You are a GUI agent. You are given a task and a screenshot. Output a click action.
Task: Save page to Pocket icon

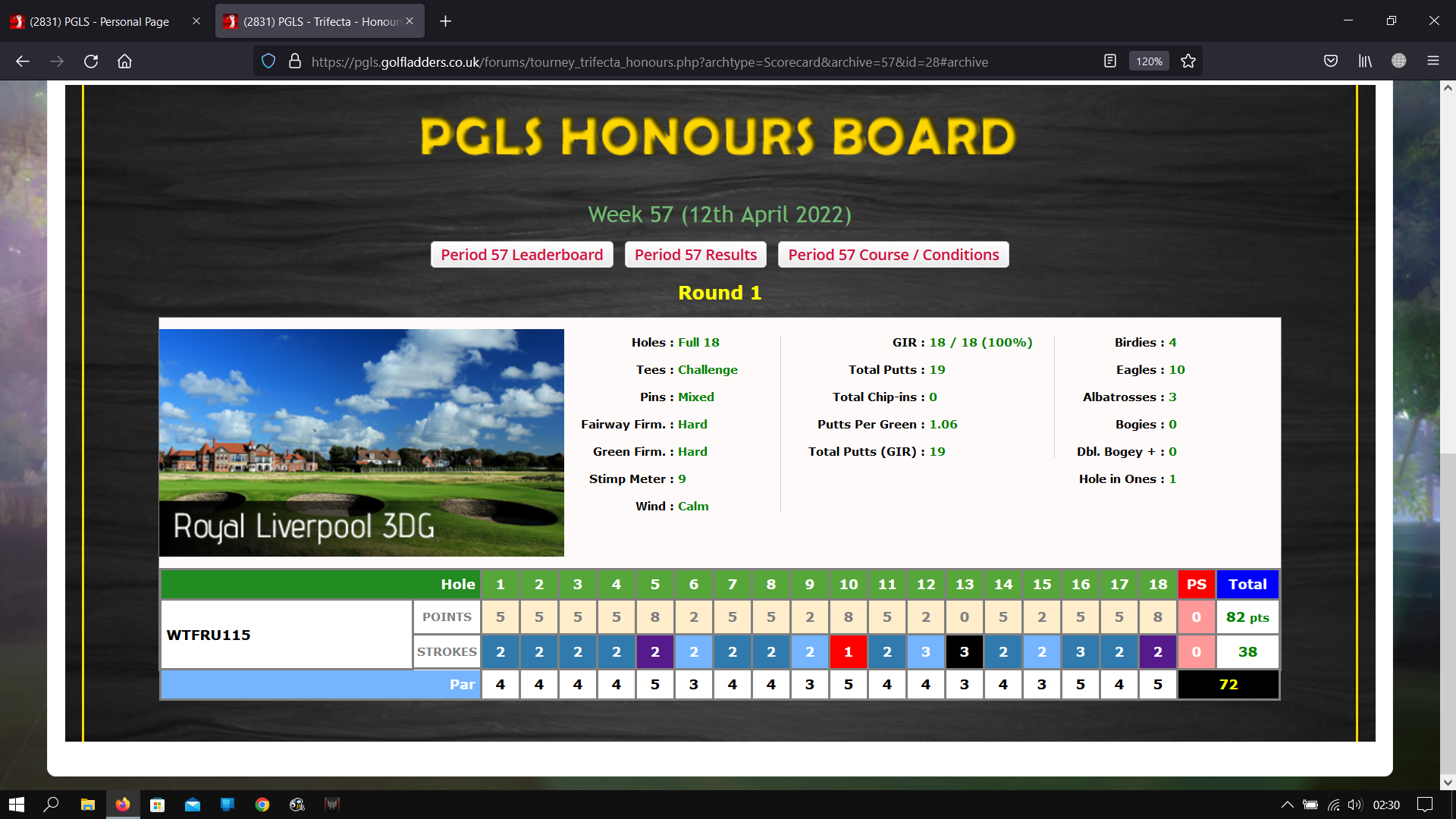coord(1331,61)
